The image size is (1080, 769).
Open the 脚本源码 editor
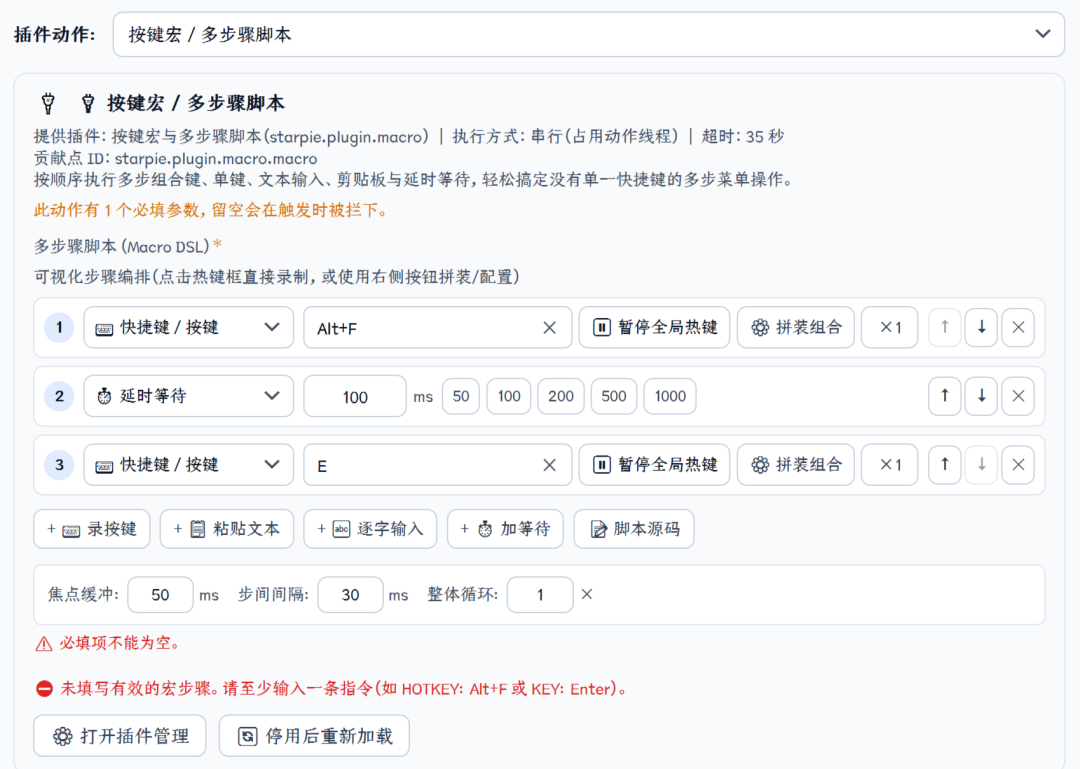tap(634, 529)
